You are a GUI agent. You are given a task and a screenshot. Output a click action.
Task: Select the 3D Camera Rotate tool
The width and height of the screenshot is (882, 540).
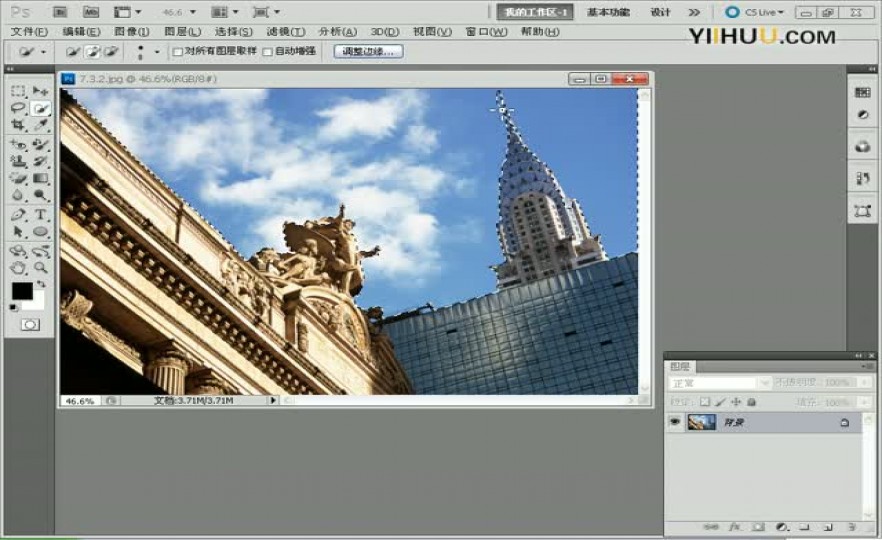point(40,251)
